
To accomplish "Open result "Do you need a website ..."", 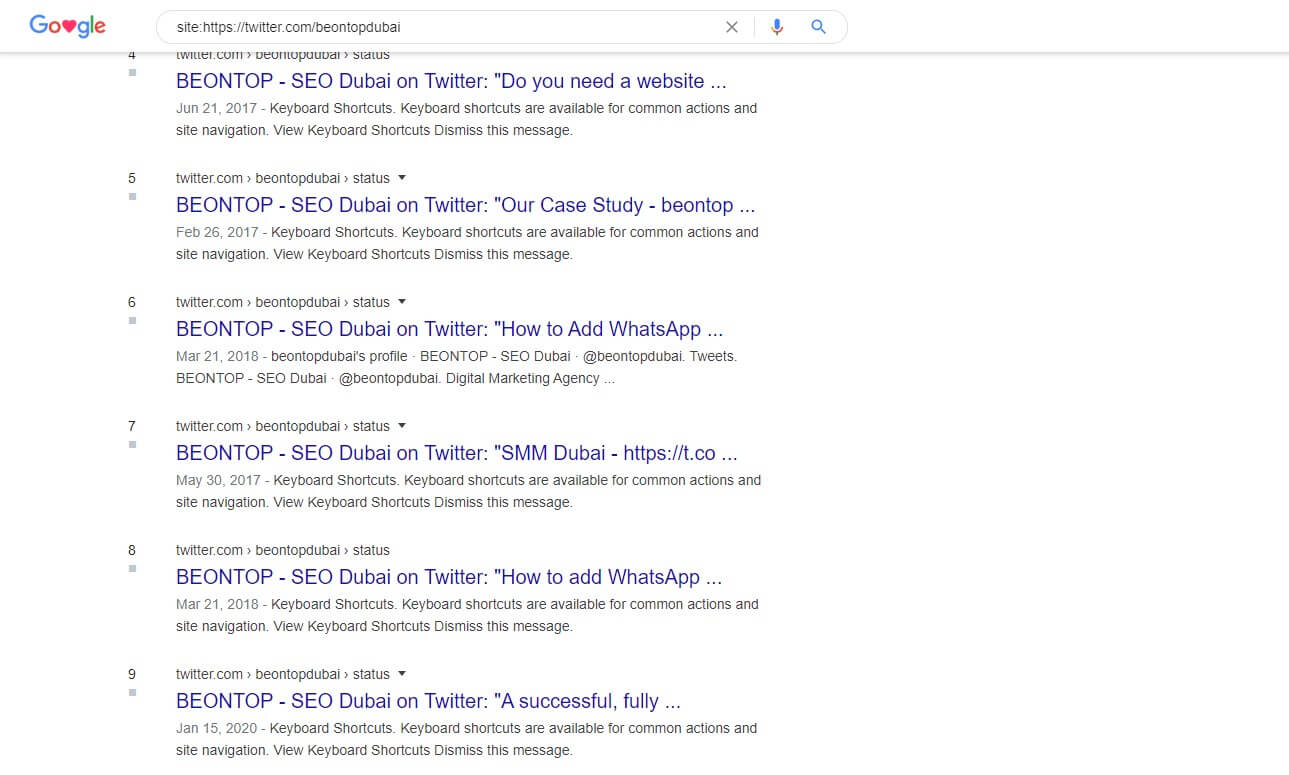I will coord(451,81).
